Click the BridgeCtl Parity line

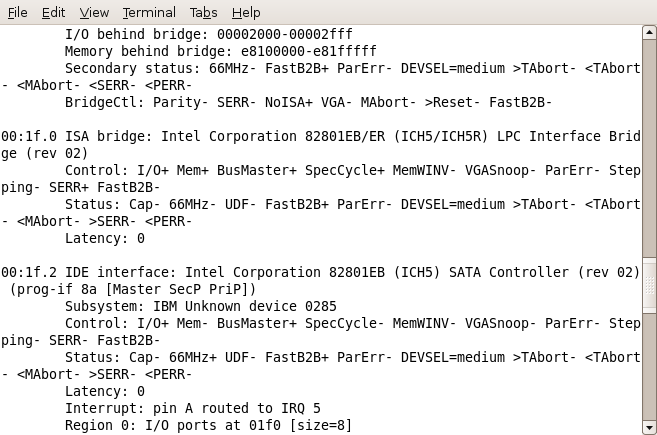tap(308, 102)
